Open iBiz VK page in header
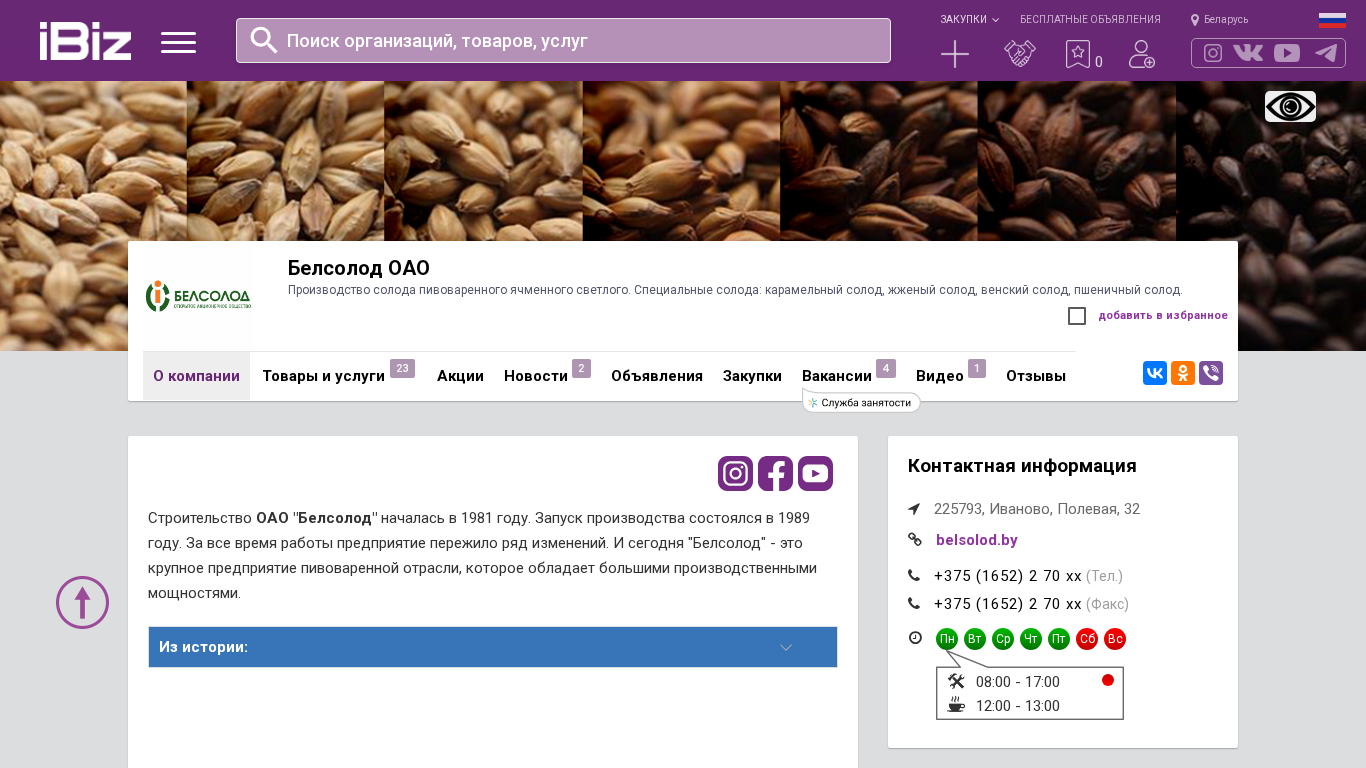This screenshot has width=1366, height=768. (1248, 53)
